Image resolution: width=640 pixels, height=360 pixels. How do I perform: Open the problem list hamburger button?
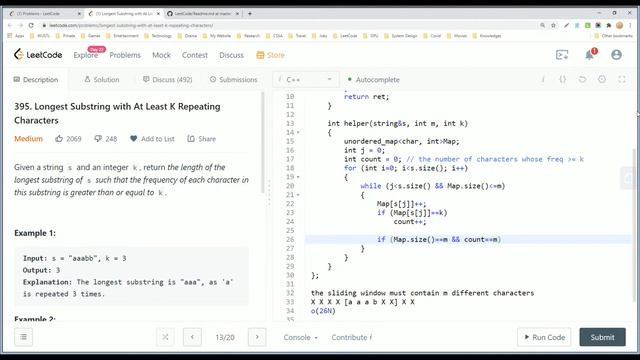point(23,337)
